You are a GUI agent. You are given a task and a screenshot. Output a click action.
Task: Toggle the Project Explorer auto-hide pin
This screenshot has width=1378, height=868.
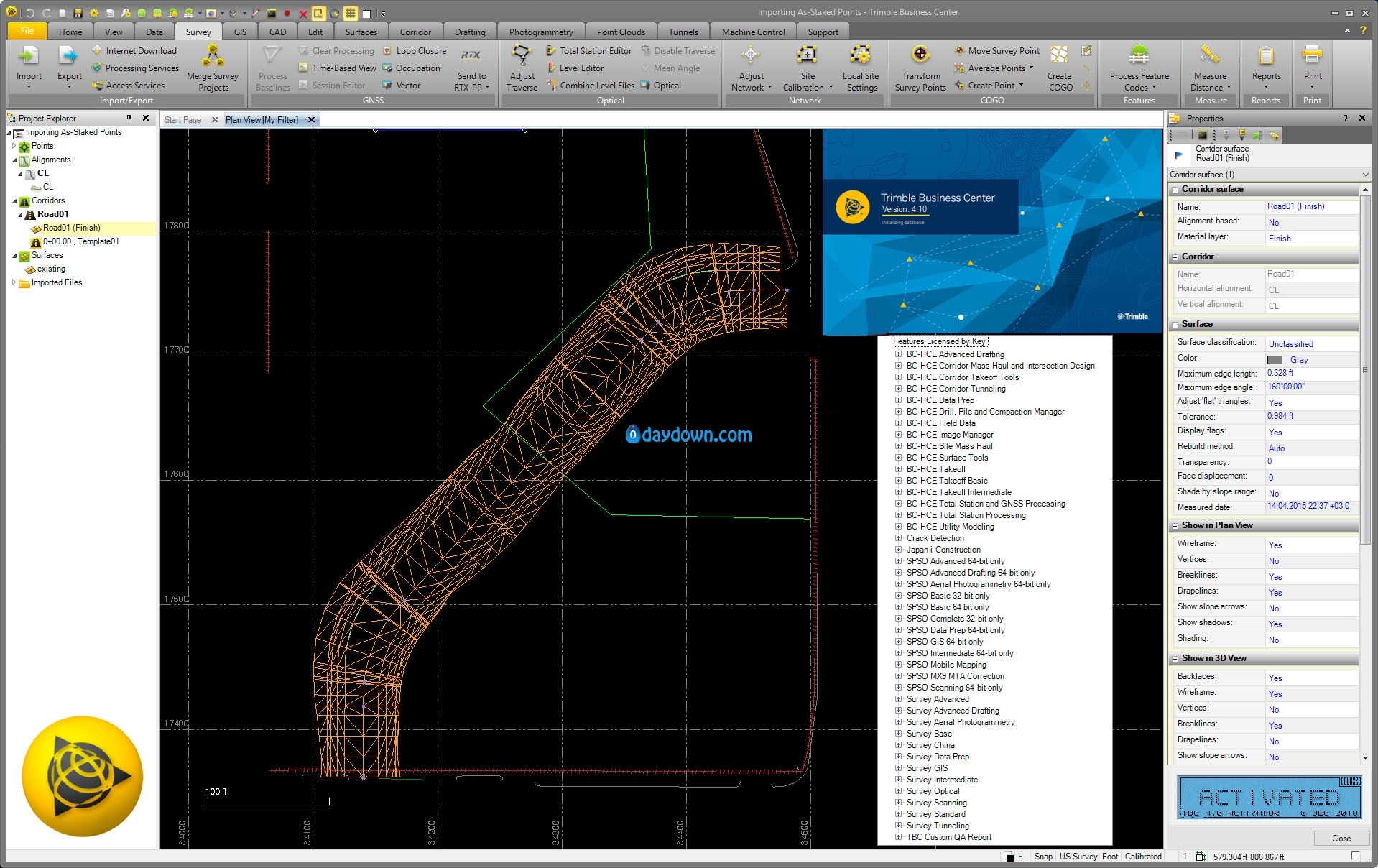[x=129, y=119]
